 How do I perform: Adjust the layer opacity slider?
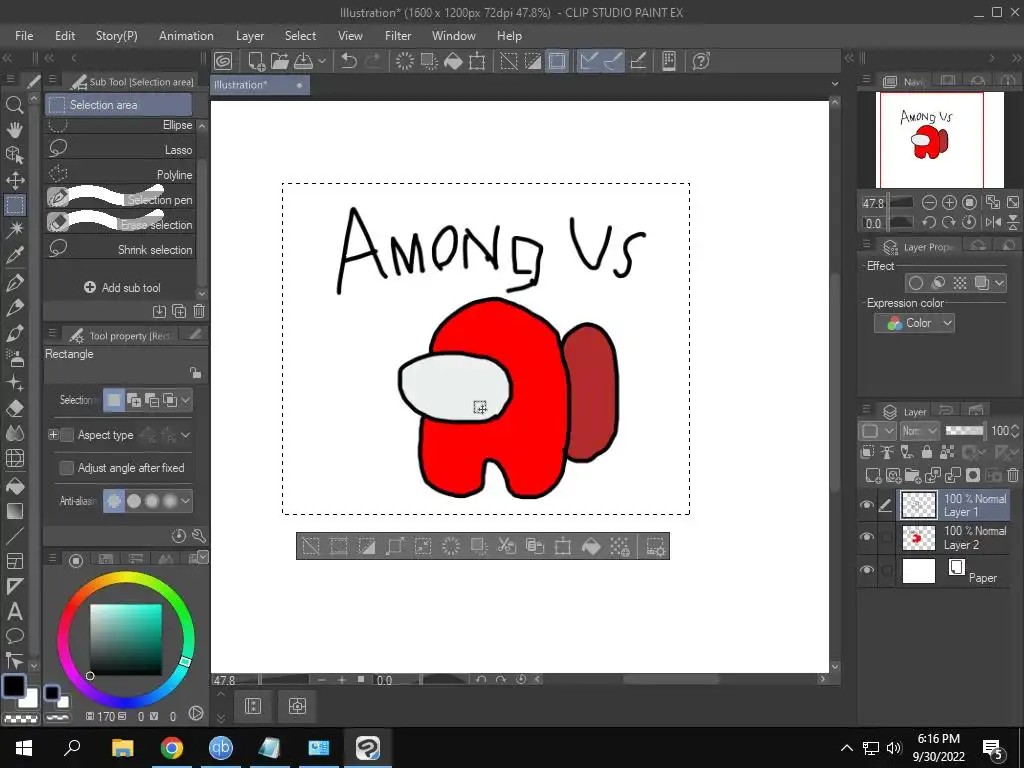tap(965, 431)
